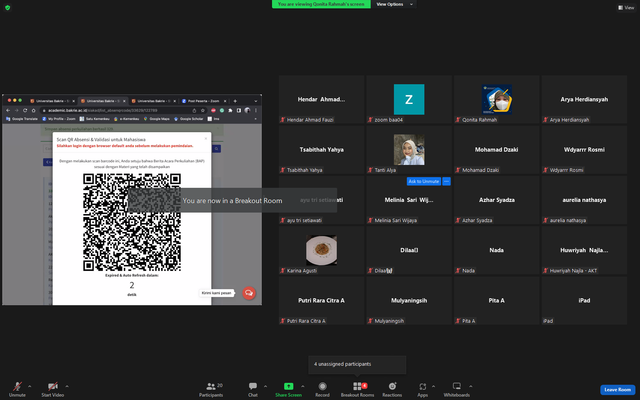The width and height of the screenshot is (640, 400).
Task: Open Google Maps bookmark
Action: [156, 119]
